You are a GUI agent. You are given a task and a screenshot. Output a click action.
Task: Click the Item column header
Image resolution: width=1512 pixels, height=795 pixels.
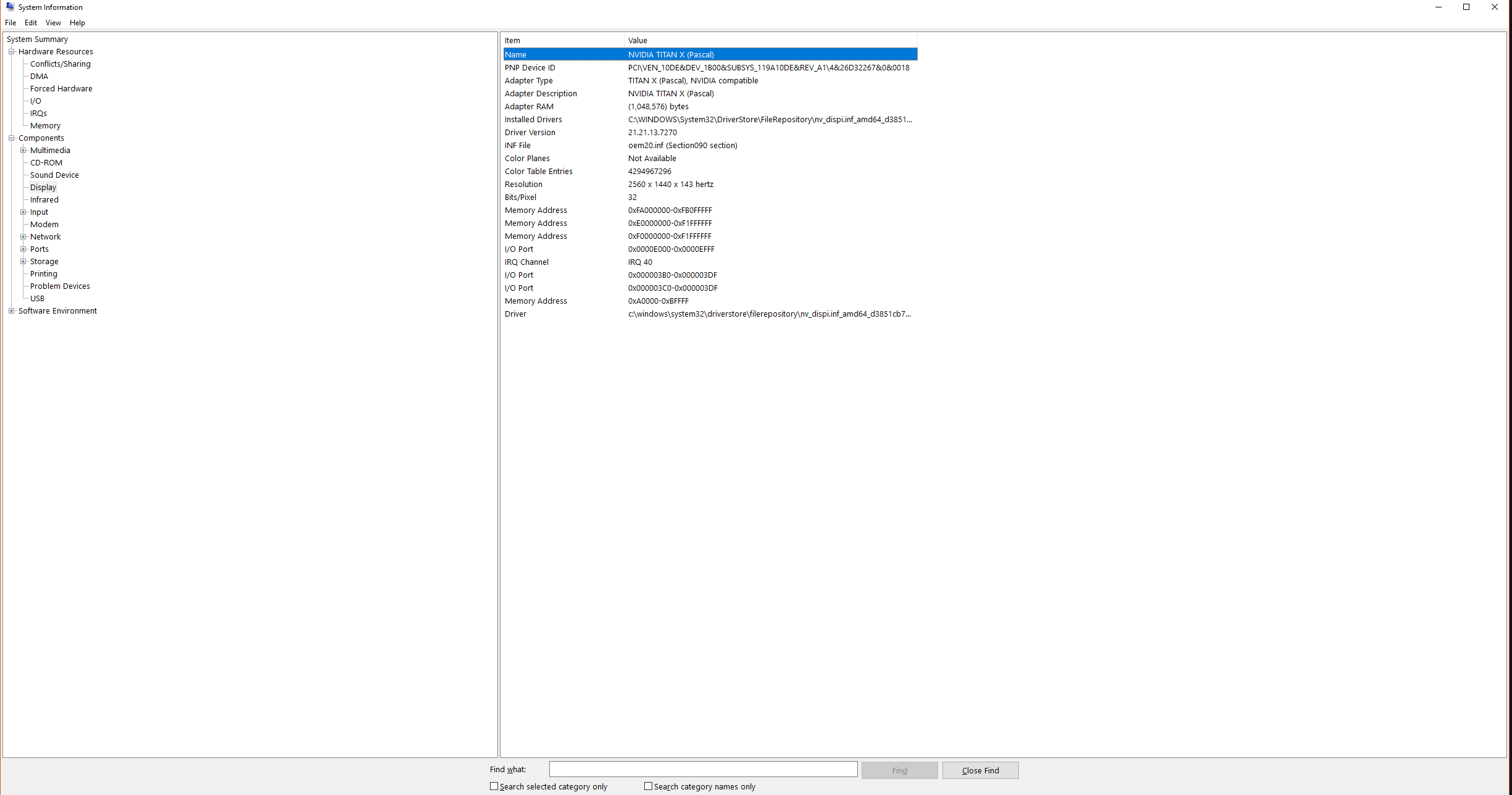563,41
